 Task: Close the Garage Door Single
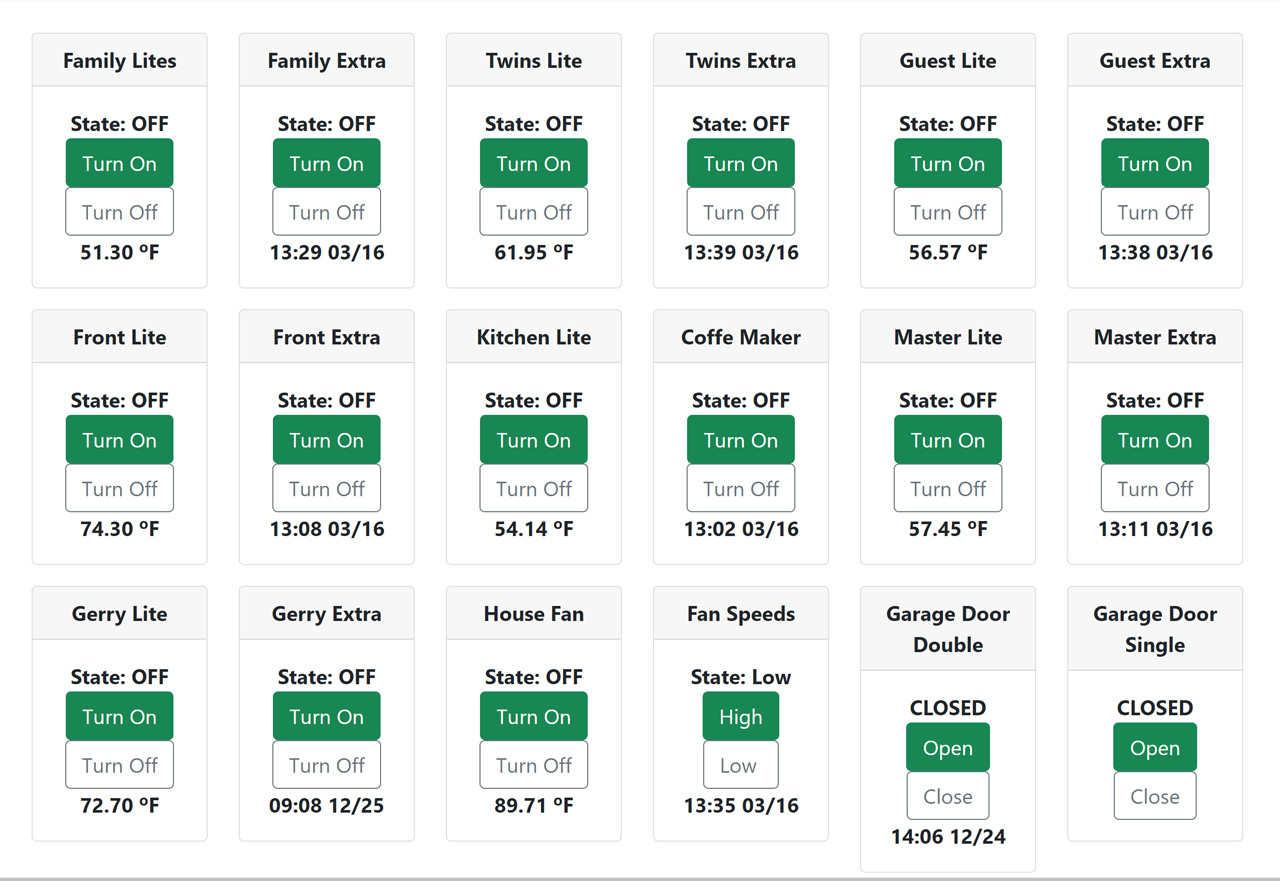[1154, 796]
